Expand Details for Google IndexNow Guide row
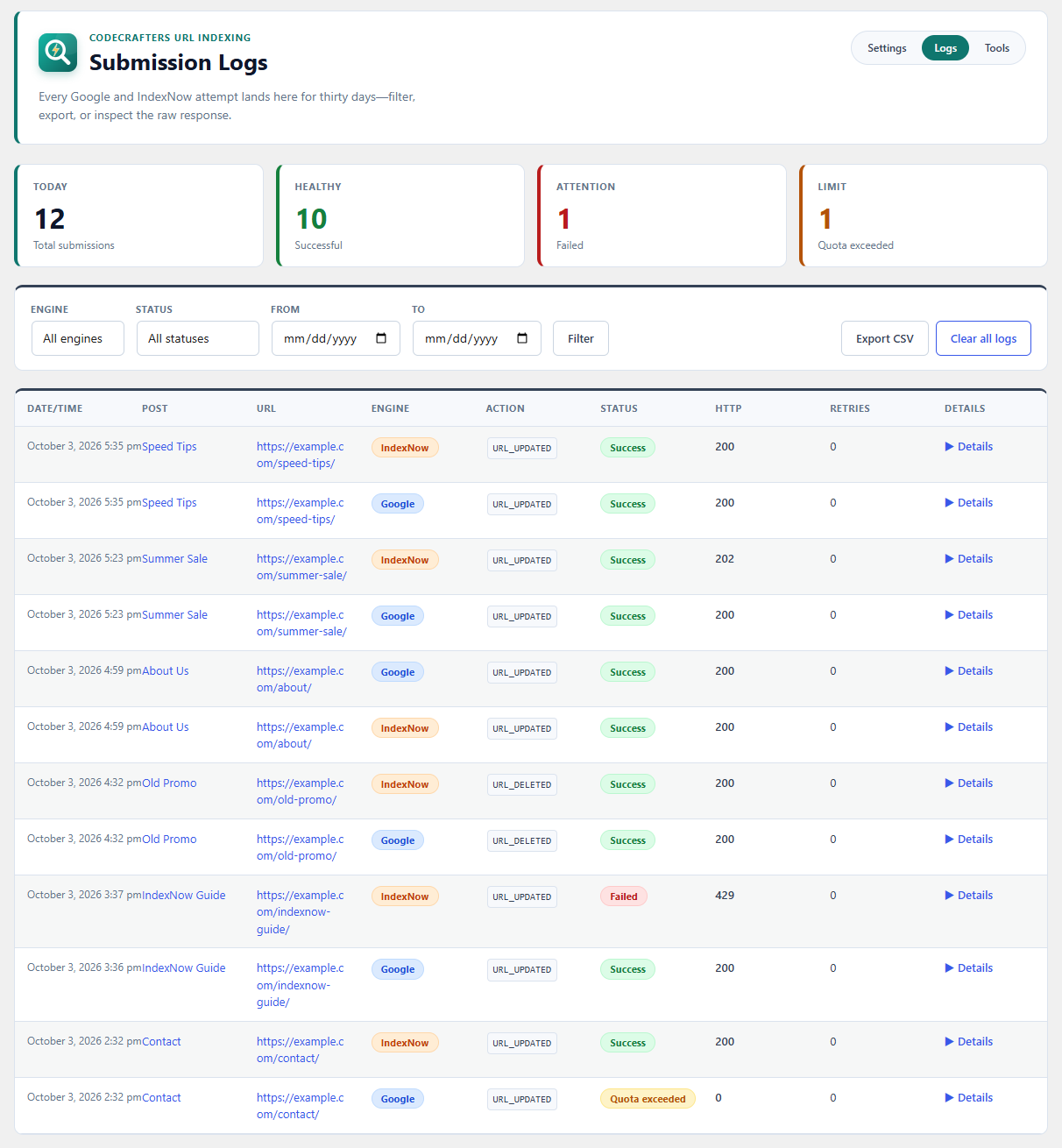The height and width of the screenshot is (1148, 1062). [968, 967]
